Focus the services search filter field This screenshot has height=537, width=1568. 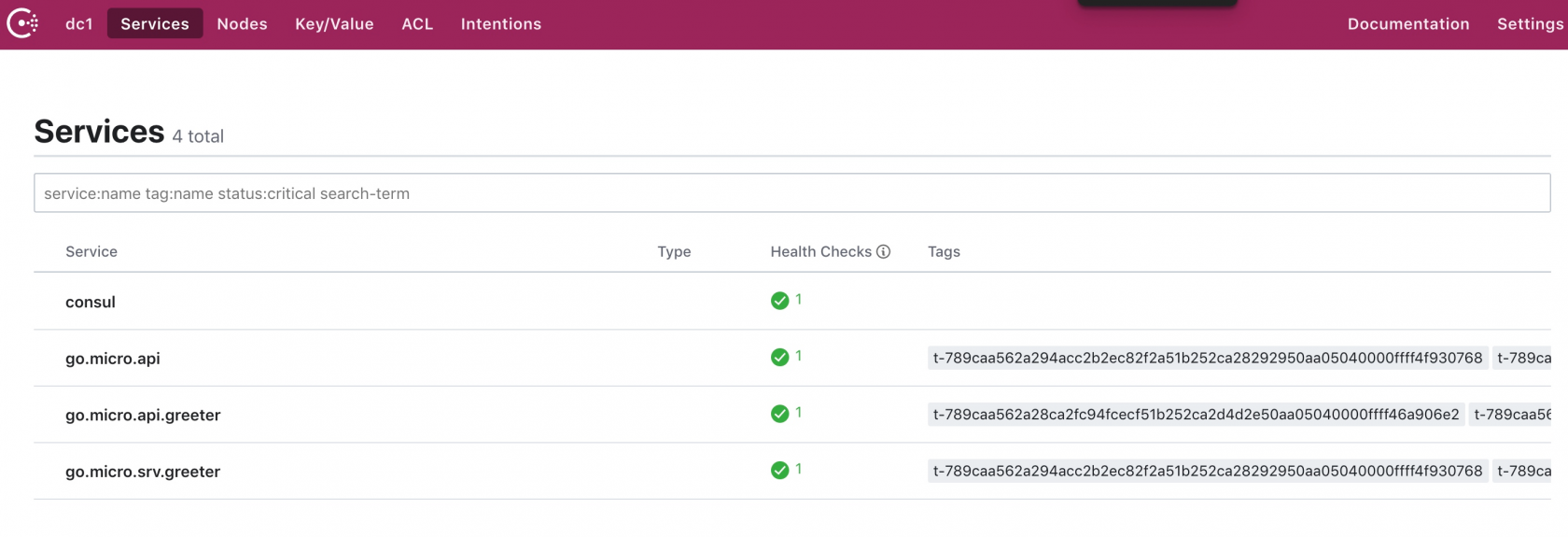(x=792, y=193)
